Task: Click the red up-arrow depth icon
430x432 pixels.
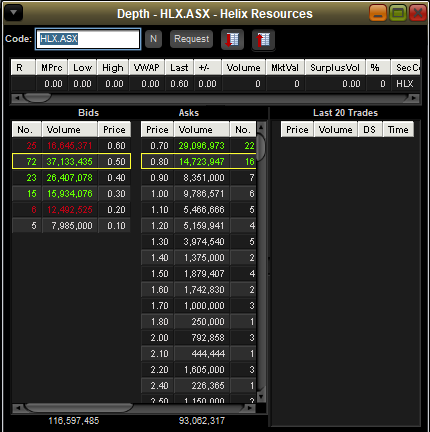Action: [263, 40]
